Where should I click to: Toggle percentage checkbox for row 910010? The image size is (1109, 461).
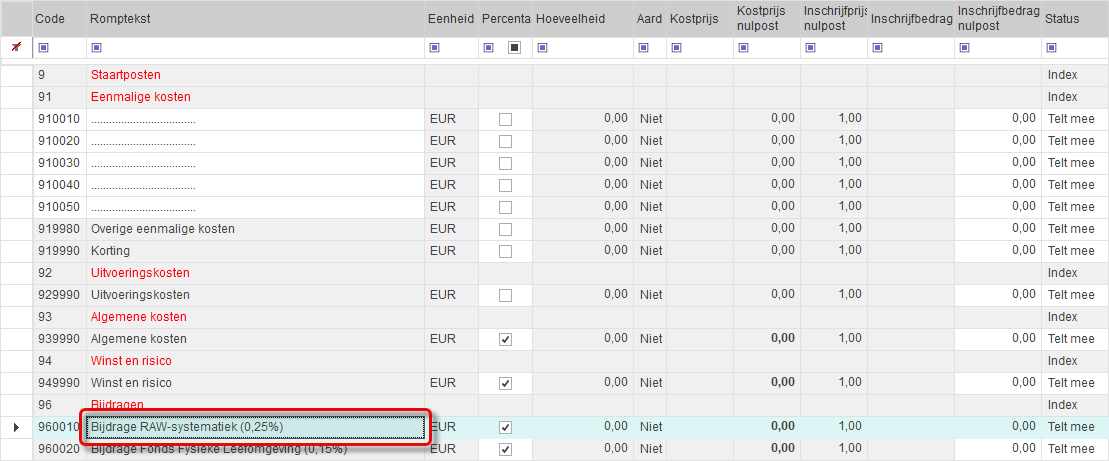point(505,119)
